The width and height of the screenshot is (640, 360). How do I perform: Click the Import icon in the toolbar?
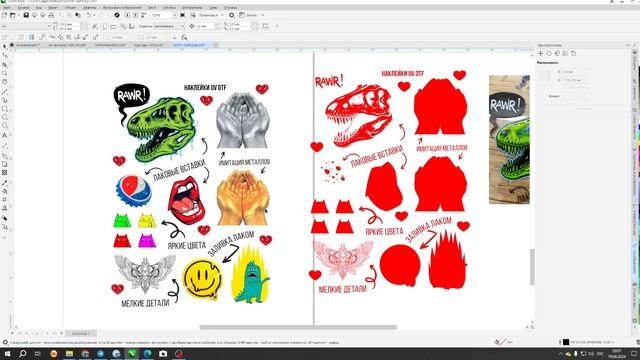point(127,15)
